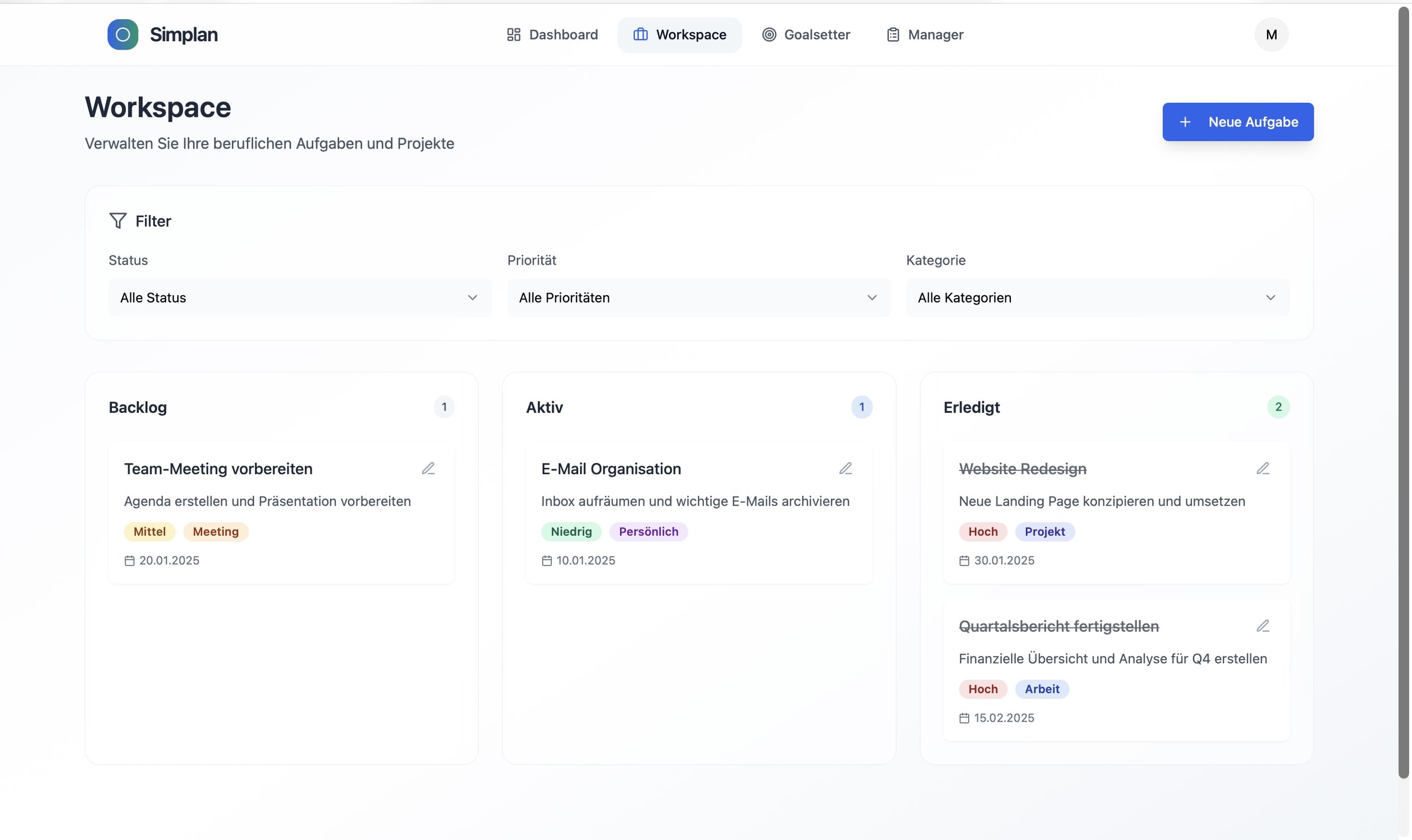Screen dimensions: 1412x840
Task: Click the Dashboard grid icon
Action: click(x=513, y=34)
